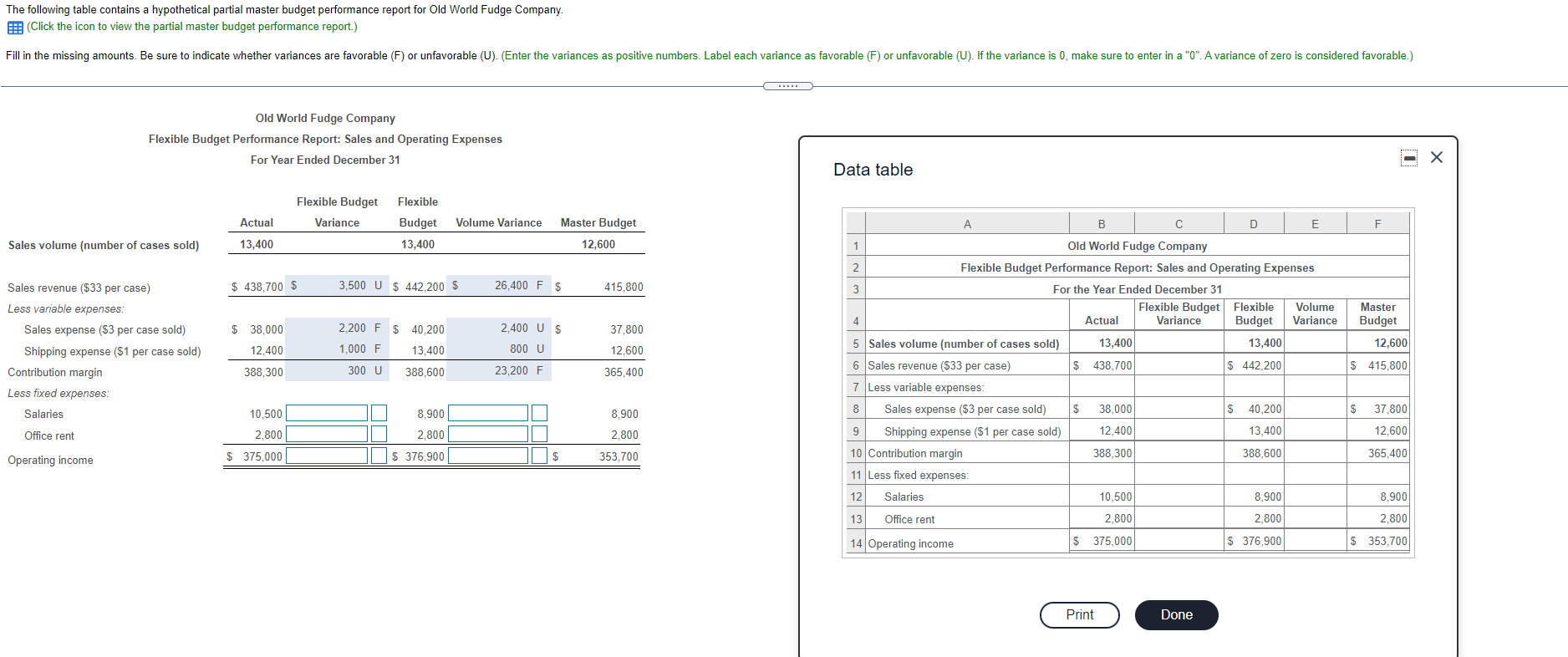Click data table cell '$ 353,700'
This screenshot has height=657, width=1568.
[x=1377, y=541]
